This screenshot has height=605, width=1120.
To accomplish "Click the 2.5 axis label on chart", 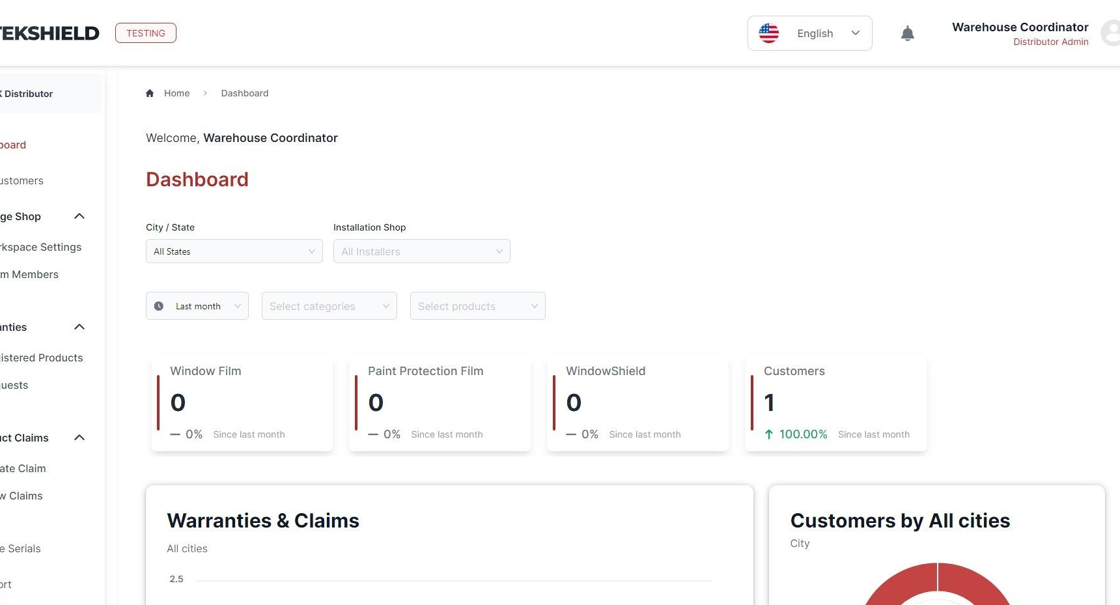I will point(176,579).
